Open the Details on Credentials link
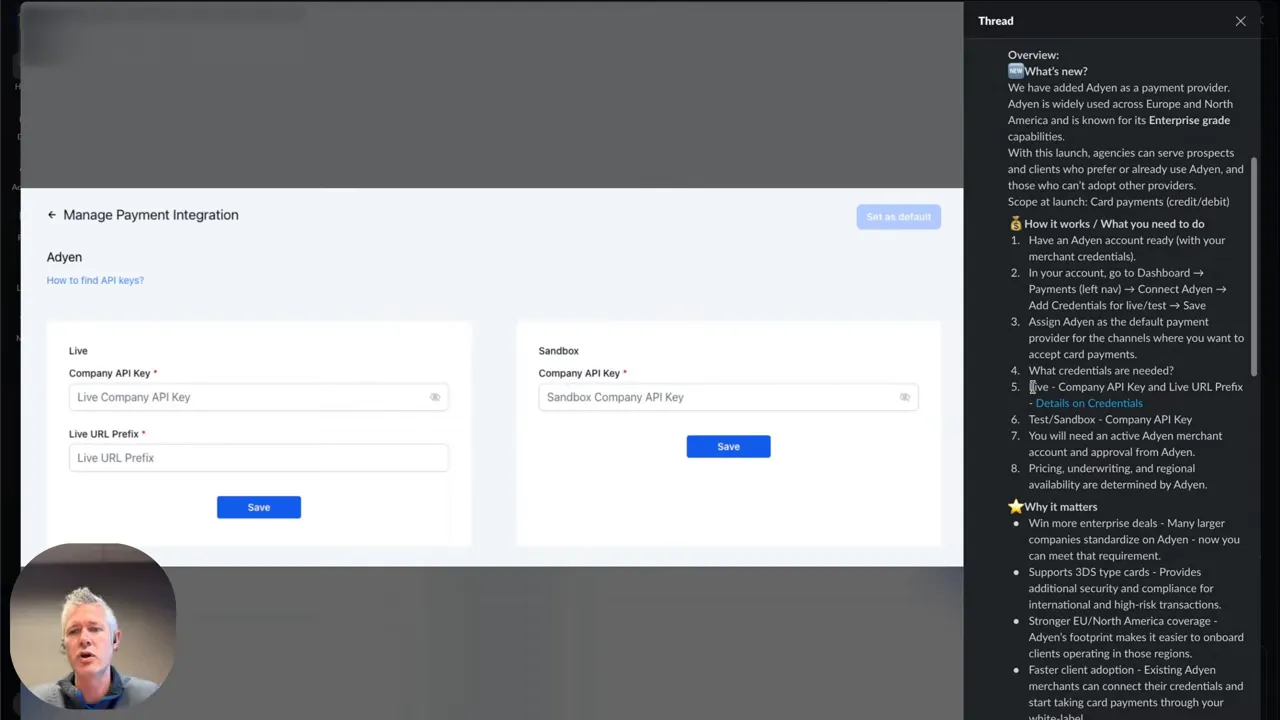The height and width of the screenshot is (720, 1280). 1088,403
